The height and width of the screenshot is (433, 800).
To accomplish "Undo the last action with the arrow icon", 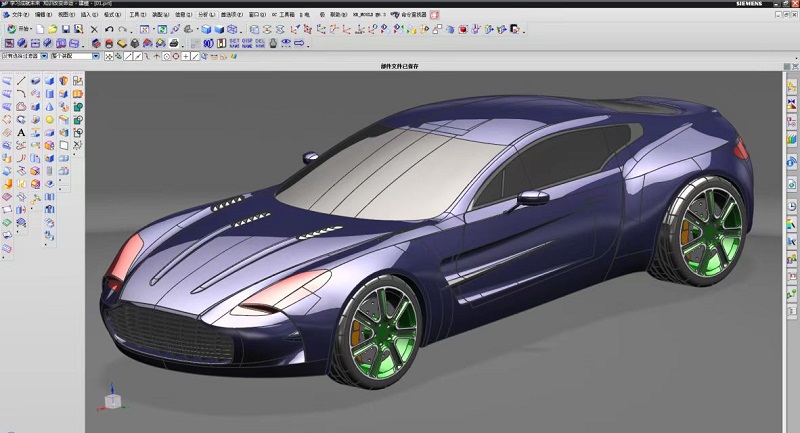I will click(109, 30).
